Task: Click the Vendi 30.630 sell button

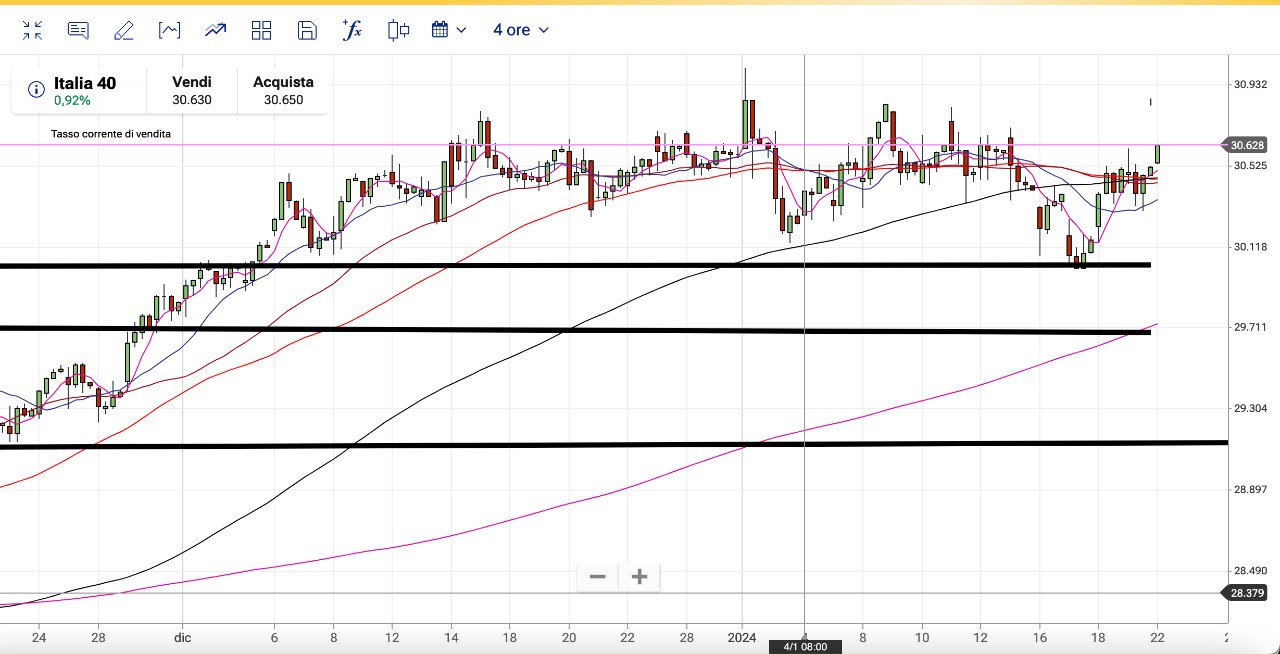Action: [x=191, y=90]
